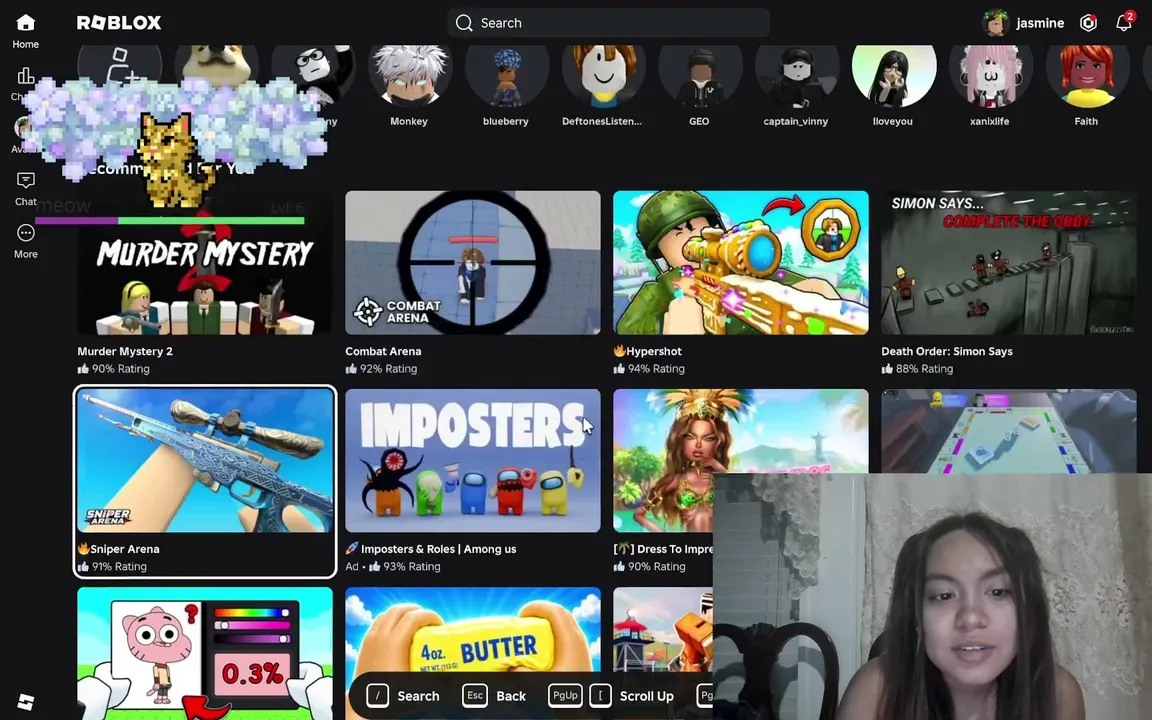Click the 88% Rating text

[924, 369]
